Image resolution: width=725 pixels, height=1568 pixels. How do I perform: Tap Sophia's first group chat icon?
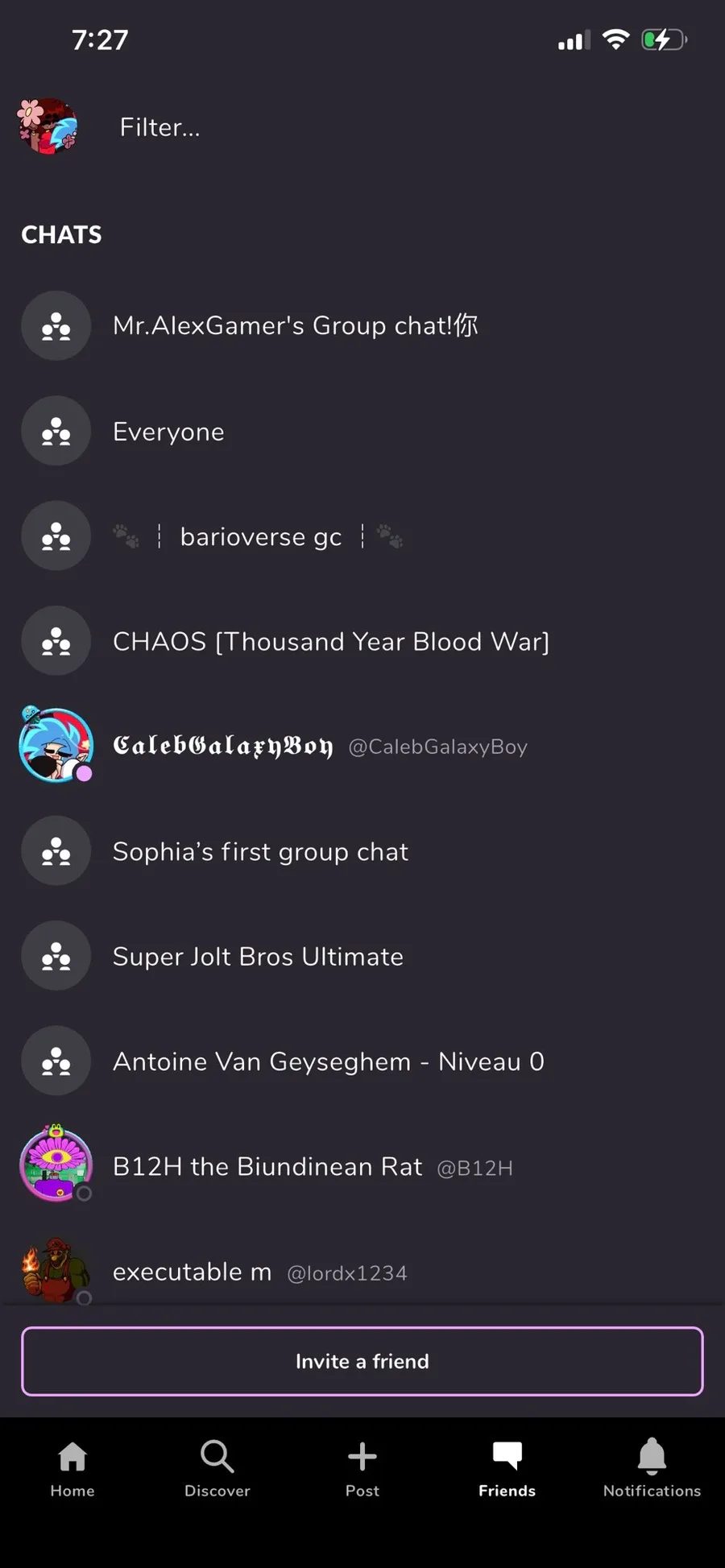[x=56, y=851]
